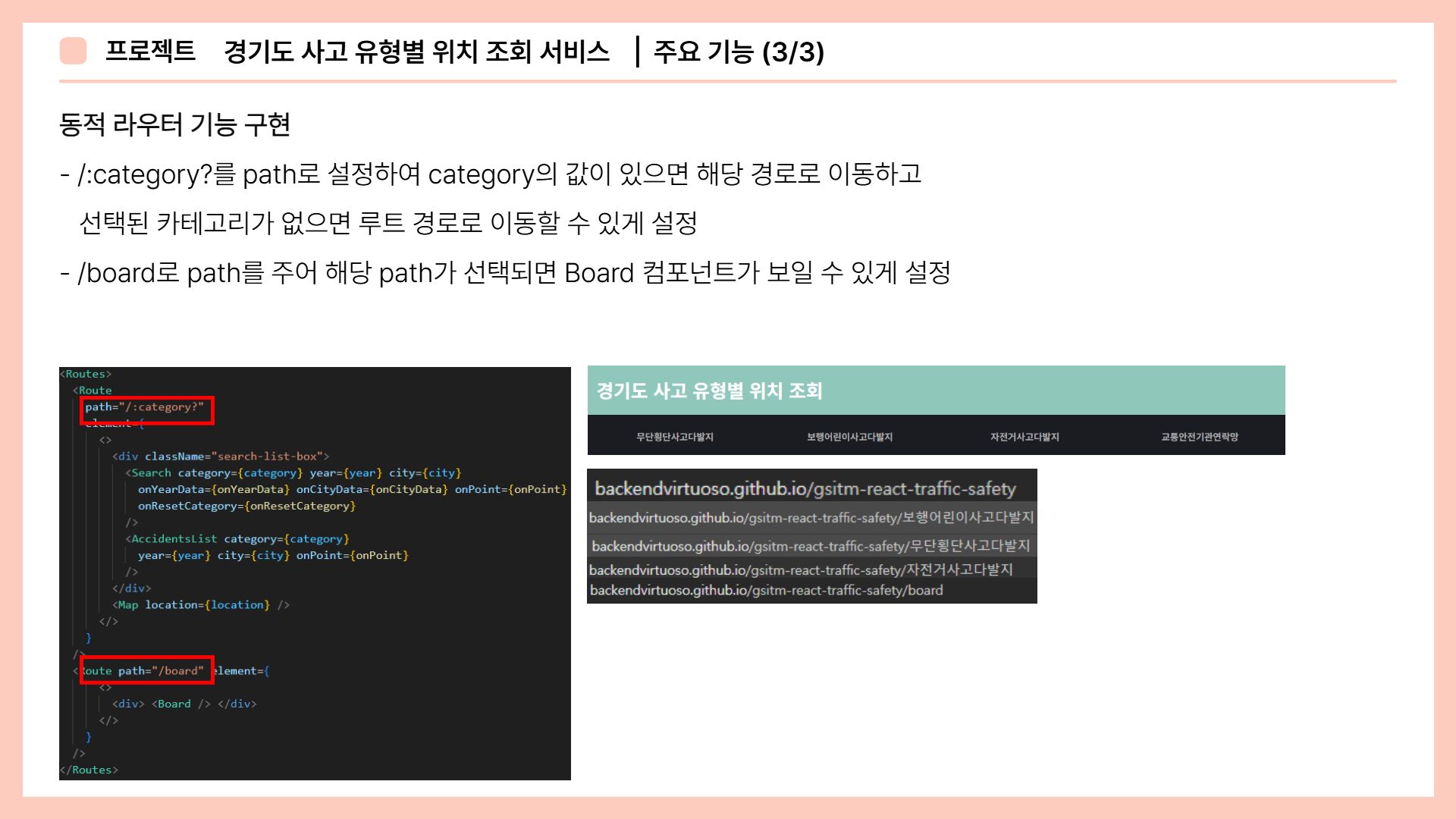The height and width of the screenshot is (819, 1456).
Task: Click the closing </Routes> tag in code
Action: (89, 770)
